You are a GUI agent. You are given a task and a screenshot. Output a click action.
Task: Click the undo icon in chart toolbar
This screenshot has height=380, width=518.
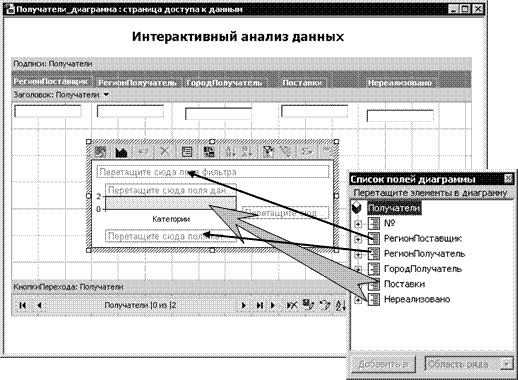pyautogui.click(x=143, y=152)
